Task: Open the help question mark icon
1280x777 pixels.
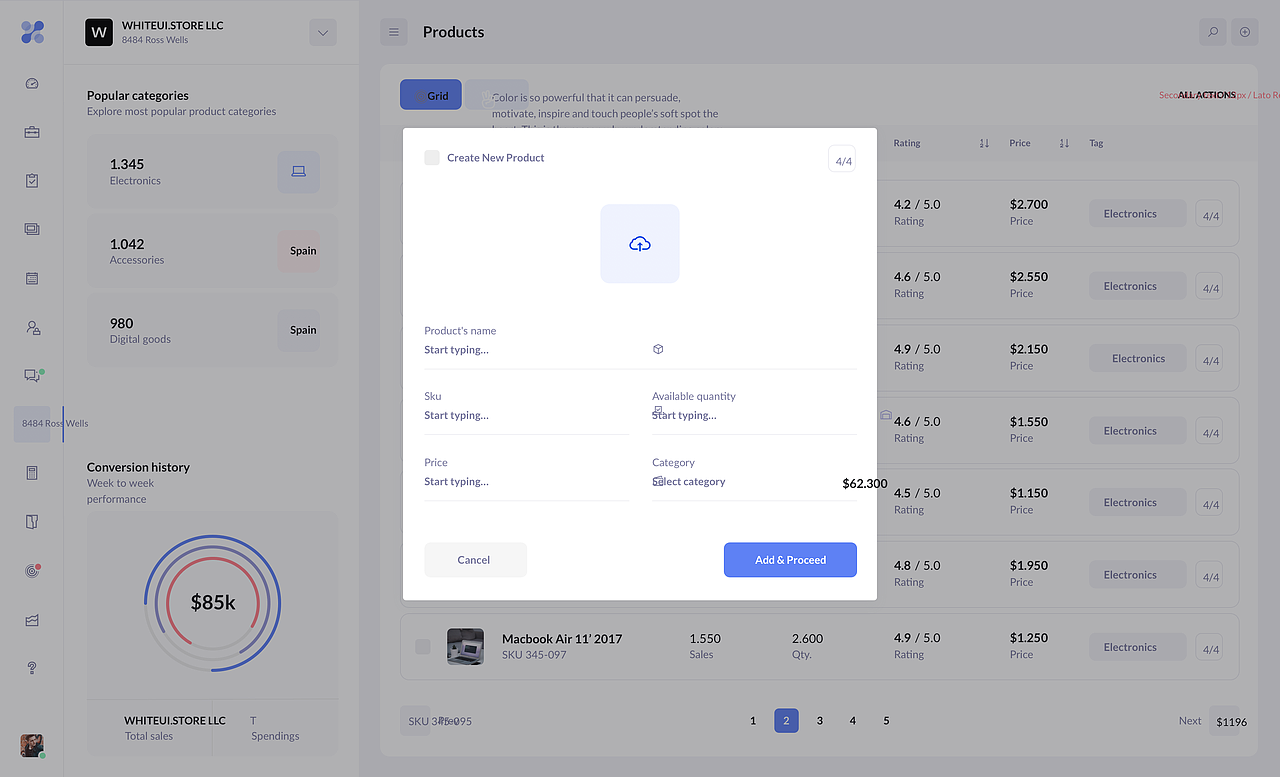Action: [x=32, y=668]
